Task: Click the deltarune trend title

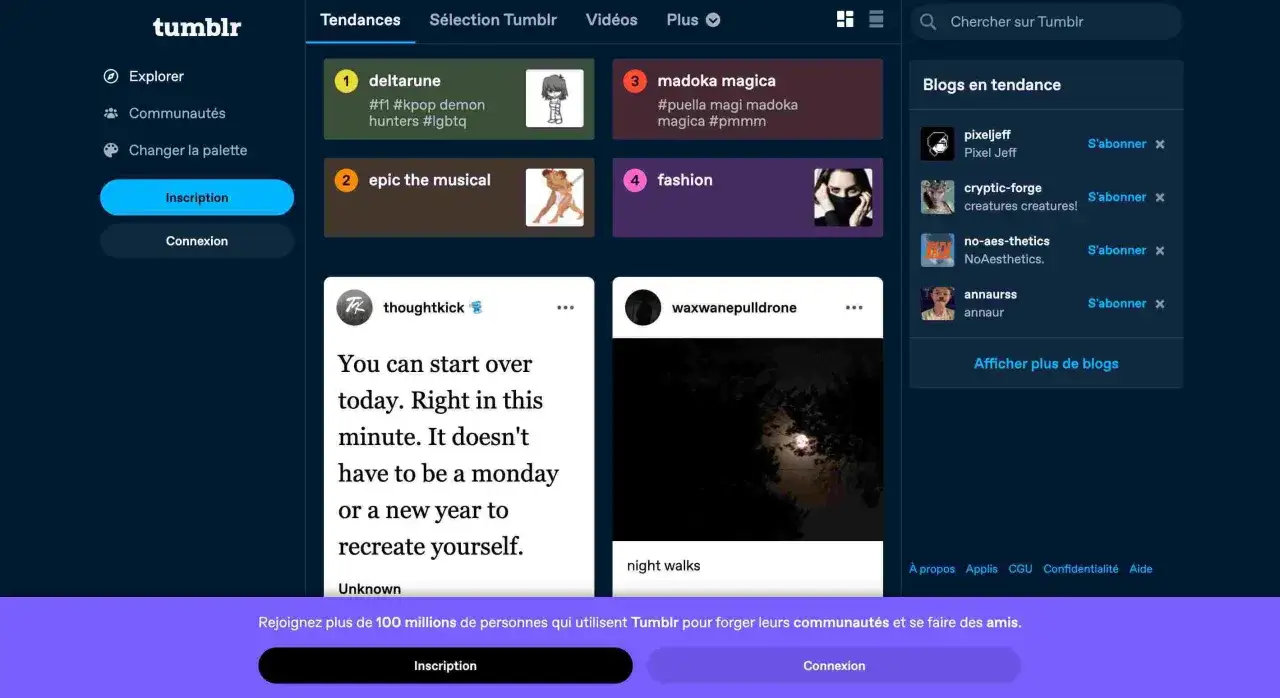Action: [405, 81]
